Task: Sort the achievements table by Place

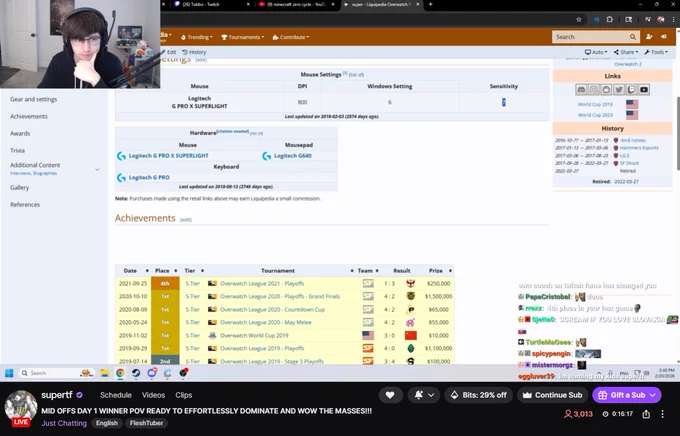Action: [x=176, y=271]
